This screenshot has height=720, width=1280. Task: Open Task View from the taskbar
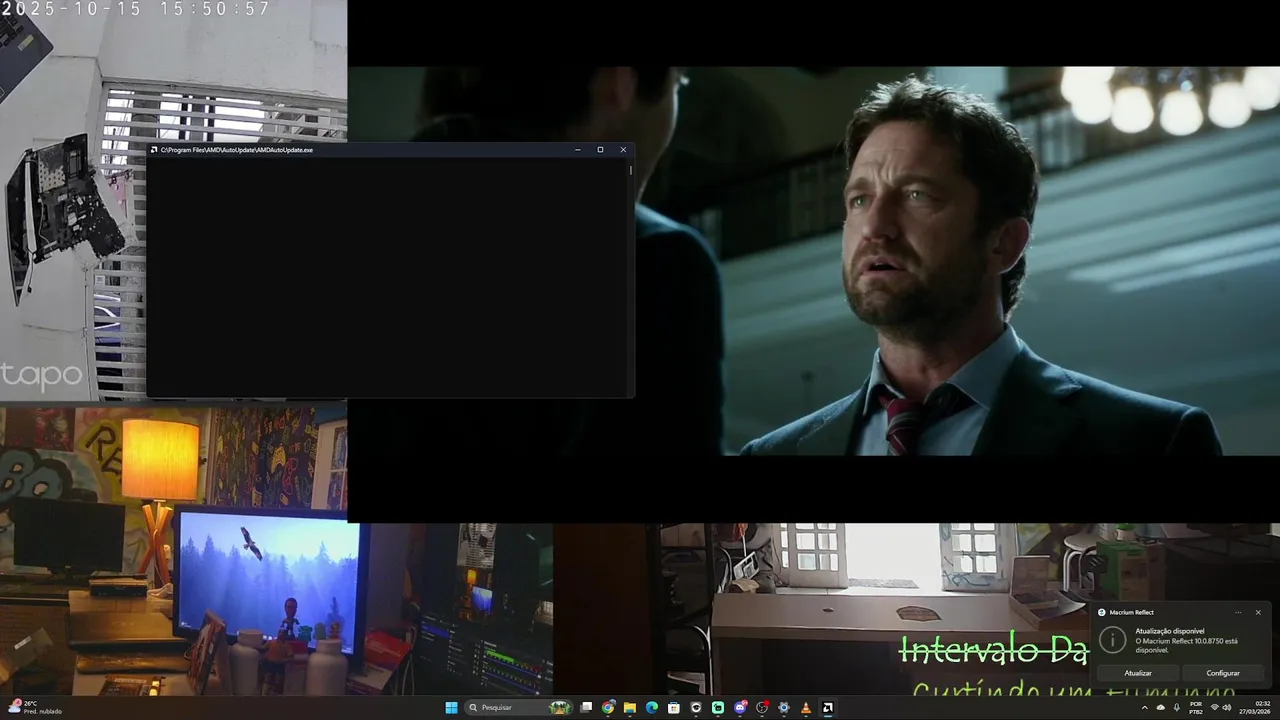(x=586, y=708)
